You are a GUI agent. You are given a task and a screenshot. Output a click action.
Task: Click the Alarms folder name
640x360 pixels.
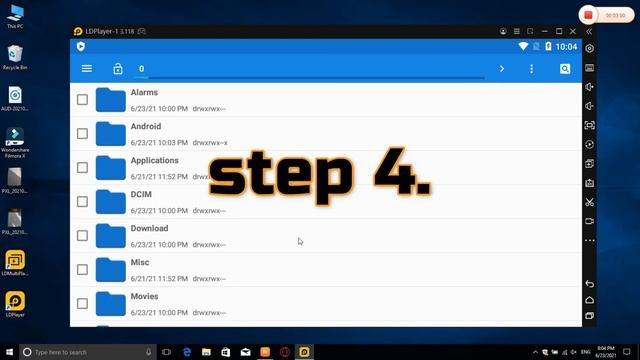point(144,93)
